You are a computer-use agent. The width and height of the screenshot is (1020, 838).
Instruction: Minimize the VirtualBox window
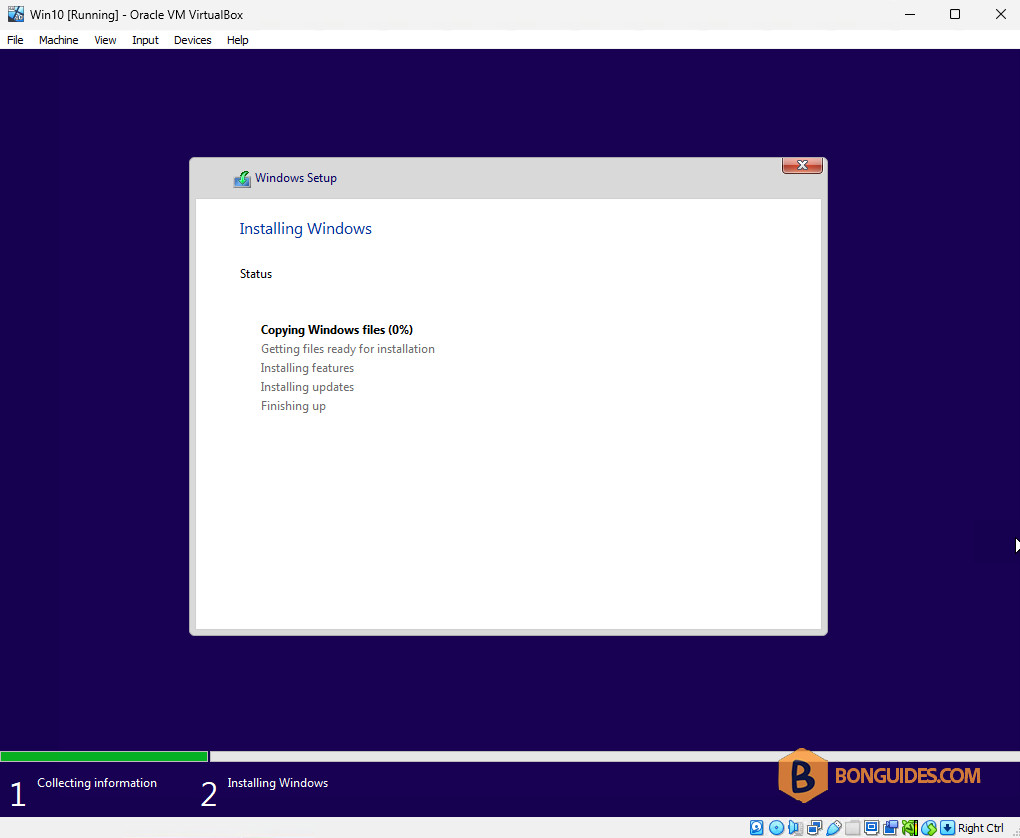(910, 14)
